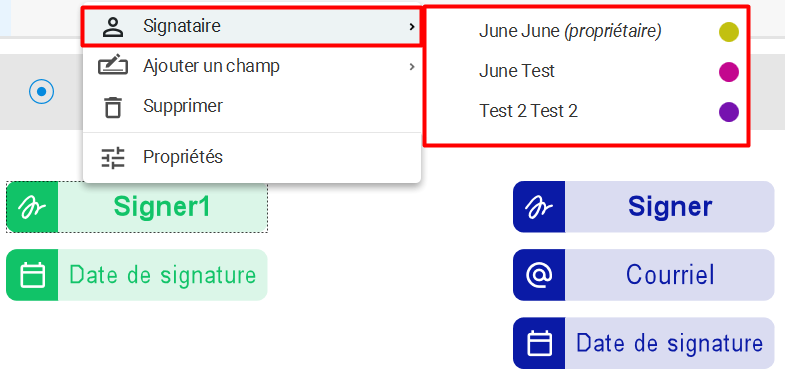785x387 pixels.
Task: Click the sliders icon beside Propriétés
Action: [113, 157]
